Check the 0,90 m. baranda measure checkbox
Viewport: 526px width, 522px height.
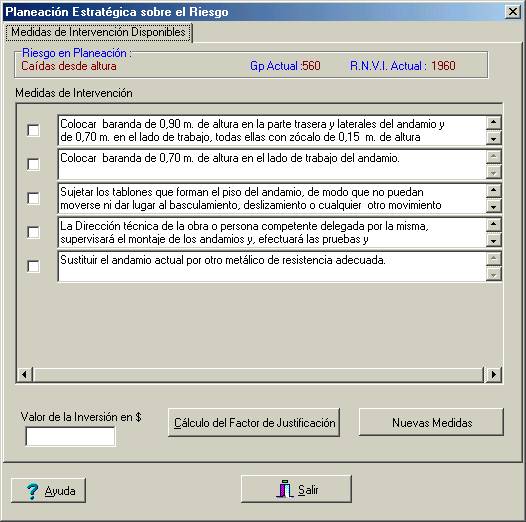click(x=34, y=130)
